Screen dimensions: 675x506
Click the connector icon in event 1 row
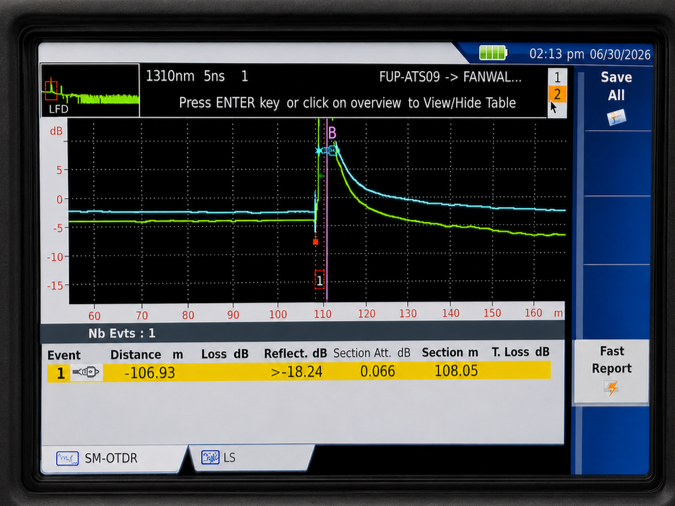pyautogui.click(x=86, y=372)
